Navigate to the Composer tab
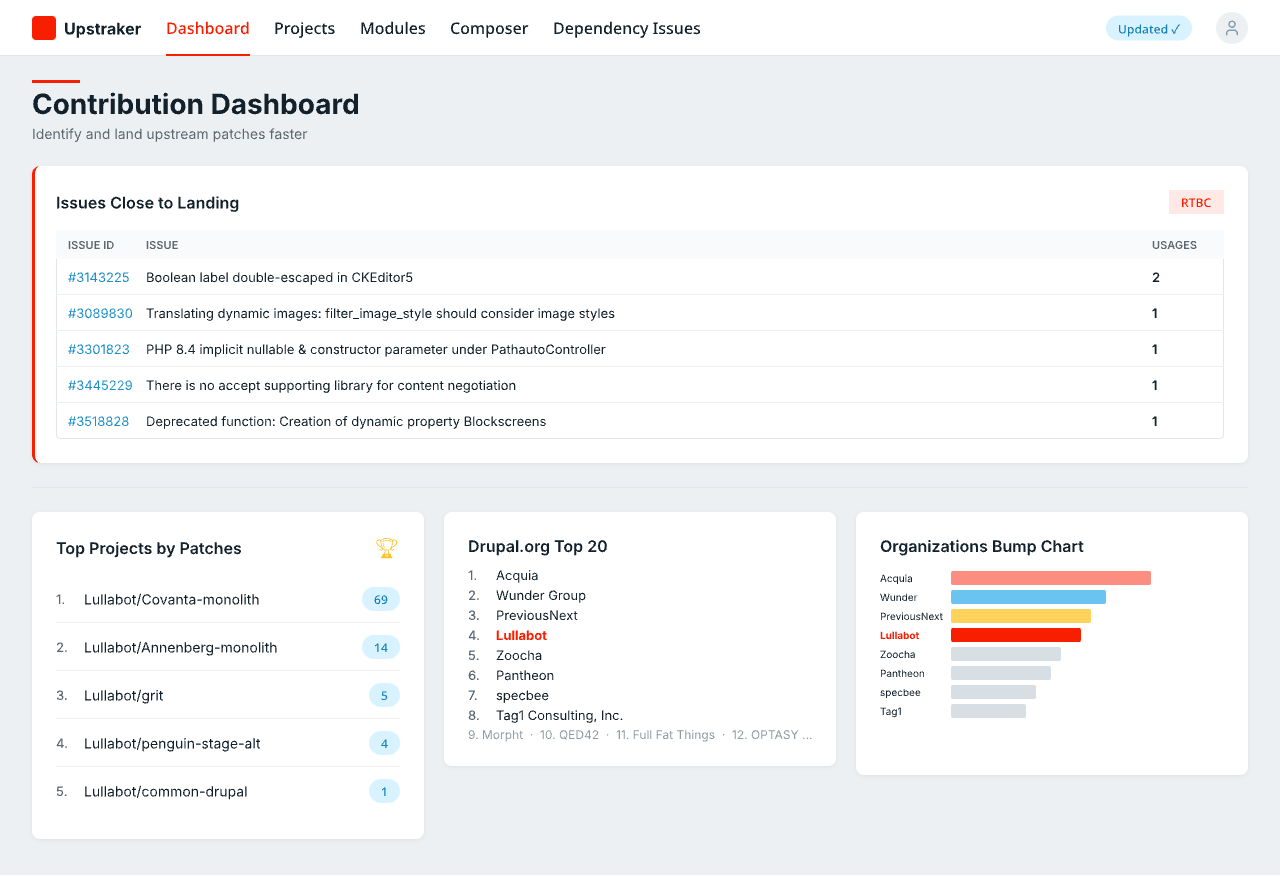The width and height of the screenshot is (1280, 876). 489,28
